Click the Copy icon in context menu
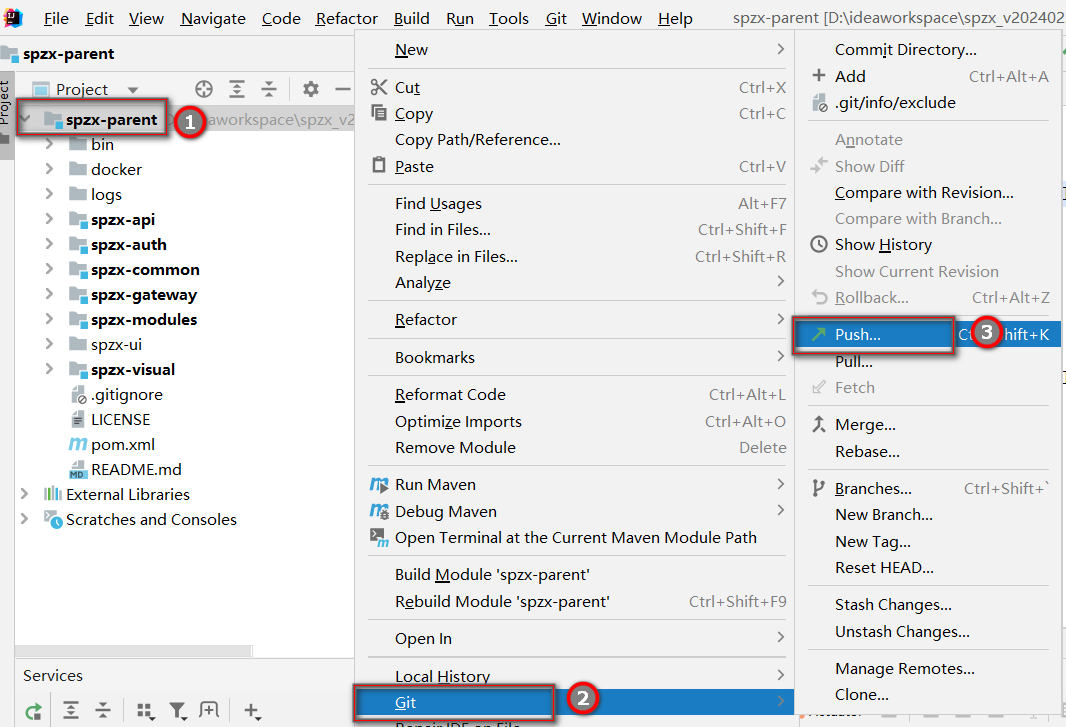Viewport: 1066px width, 727px height. tap(379, 112)
